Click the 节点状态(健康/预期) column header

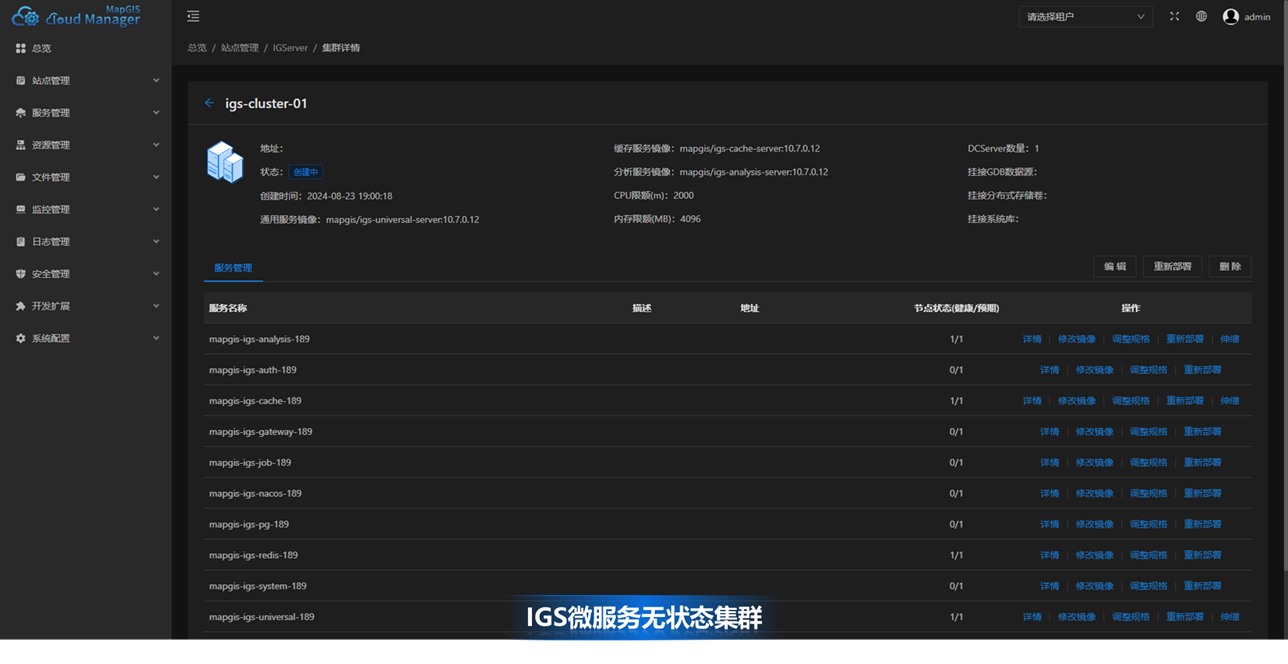pyautogui.click(x=956, y=308)
